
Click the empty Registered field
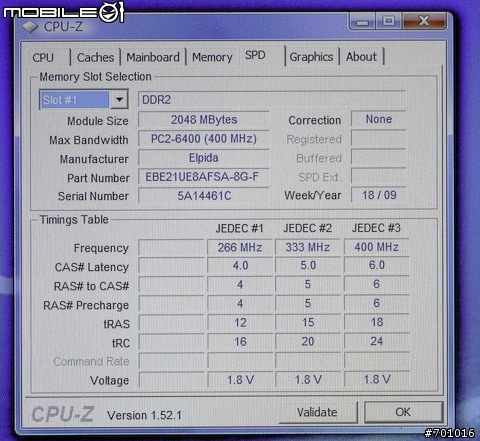[378, 138]
